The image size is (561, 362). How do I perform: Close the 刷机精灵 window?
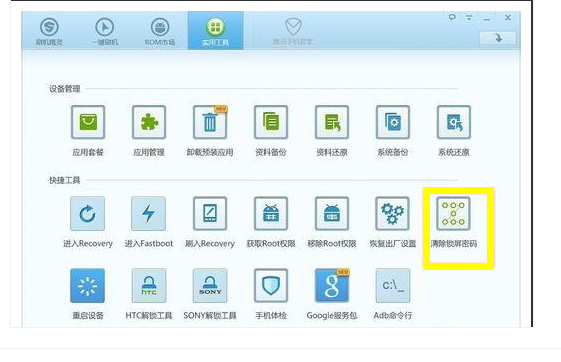point(508,18)
